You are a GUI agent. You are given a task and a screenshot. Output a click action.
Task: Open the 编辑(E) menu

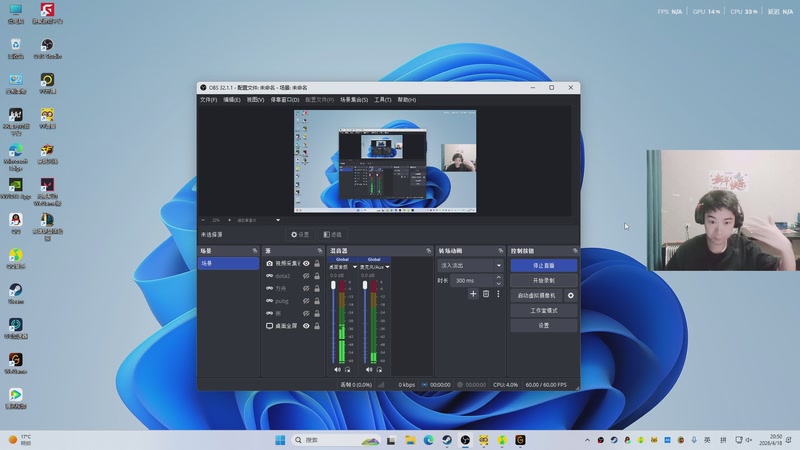(232, 99)
